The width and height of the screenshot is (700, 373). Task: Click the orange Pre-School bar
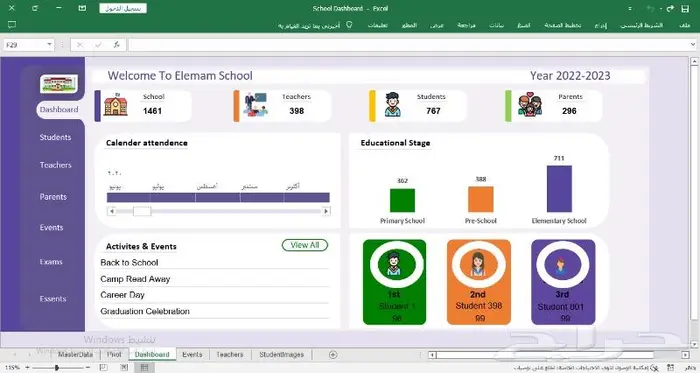pyautogui.click(x=481, y=199)
